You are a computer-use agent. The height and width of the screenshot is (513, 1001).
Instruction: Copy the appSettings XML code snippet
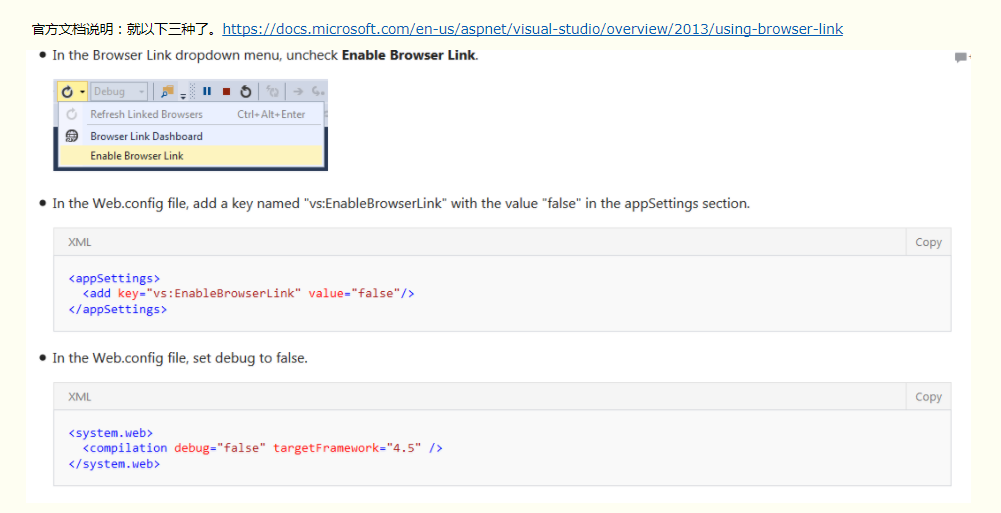point(928,242)
